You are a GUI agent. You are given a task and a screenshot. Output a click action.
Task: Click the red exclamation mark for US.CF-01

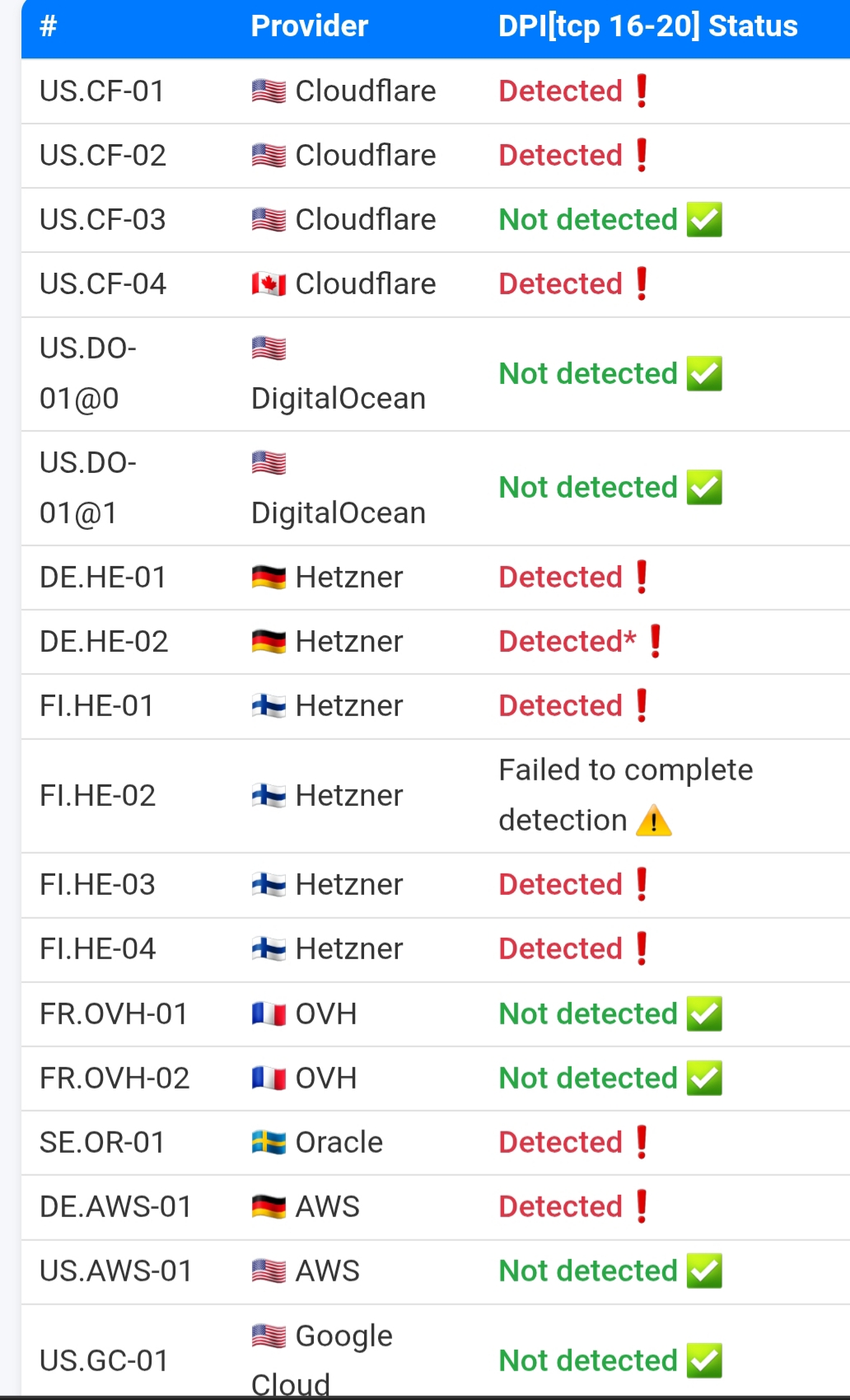point(642,91)
